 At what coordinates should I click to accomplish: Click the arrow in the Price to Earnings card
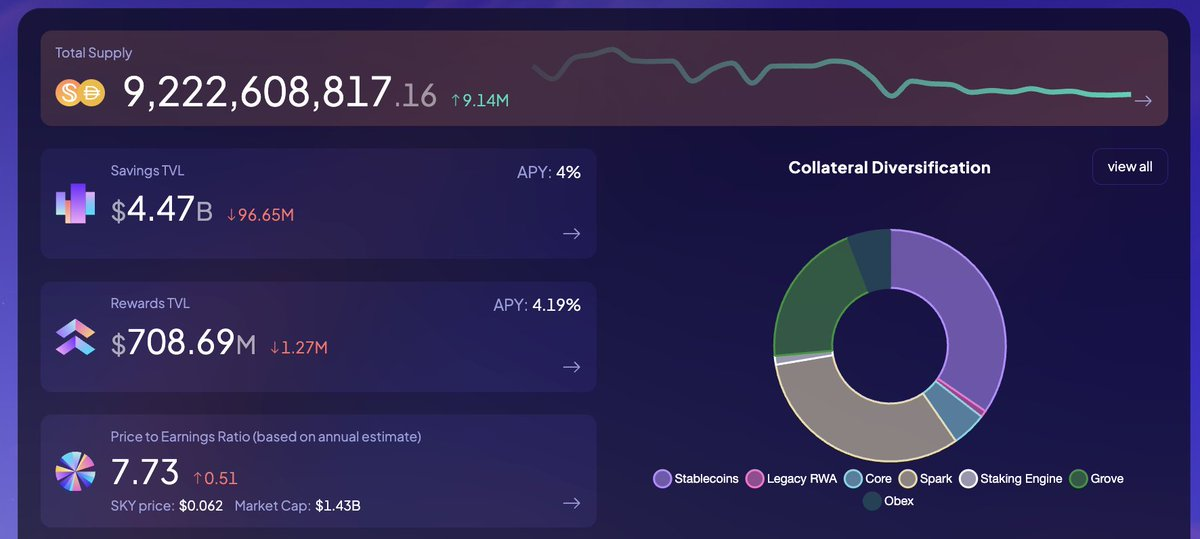pos(571,503)
